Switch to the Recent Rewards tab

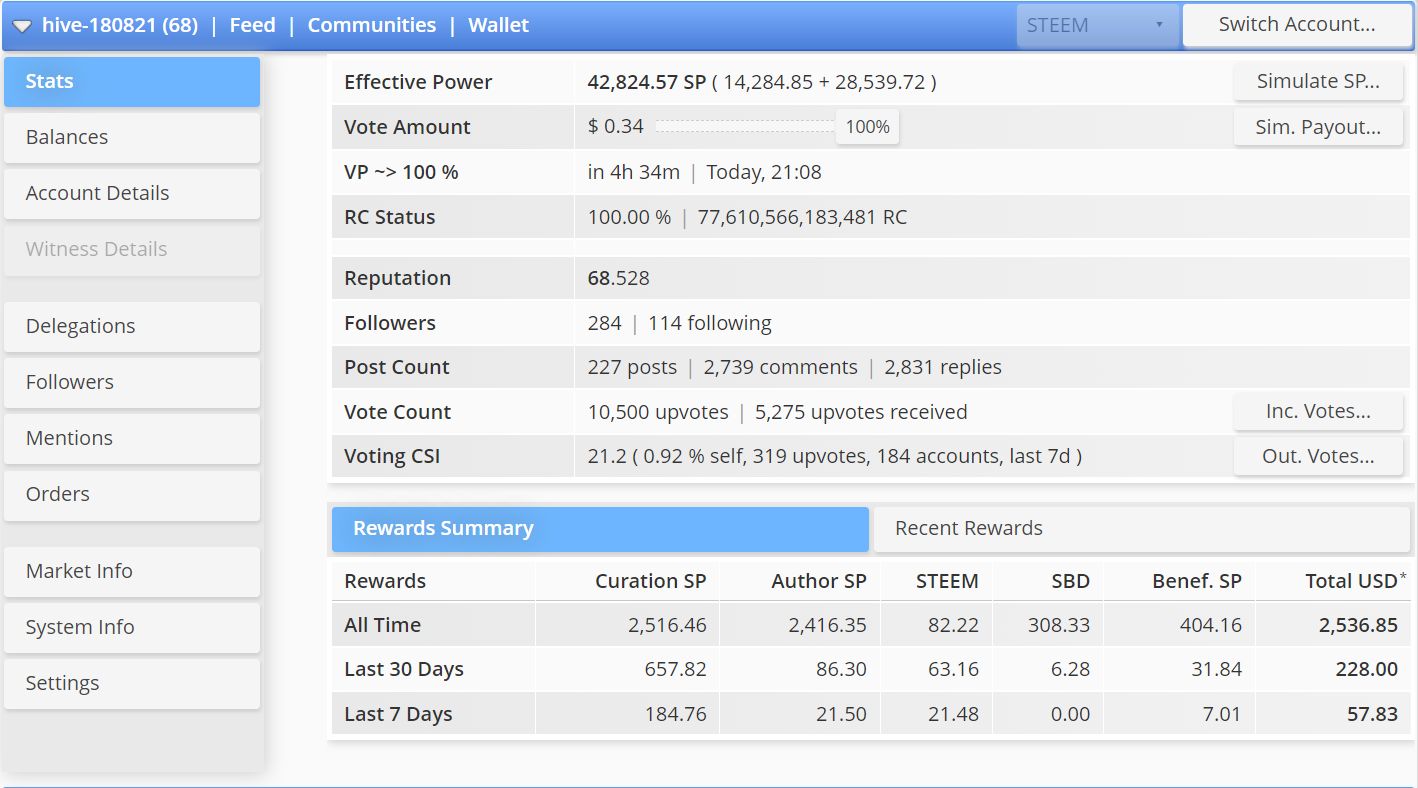click(x=1141, y=529)
